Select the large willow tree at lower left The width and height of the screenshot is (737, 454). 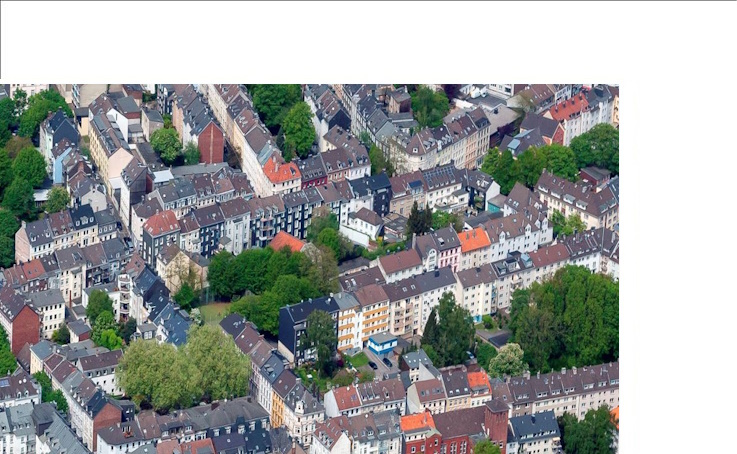coord(183,366)
